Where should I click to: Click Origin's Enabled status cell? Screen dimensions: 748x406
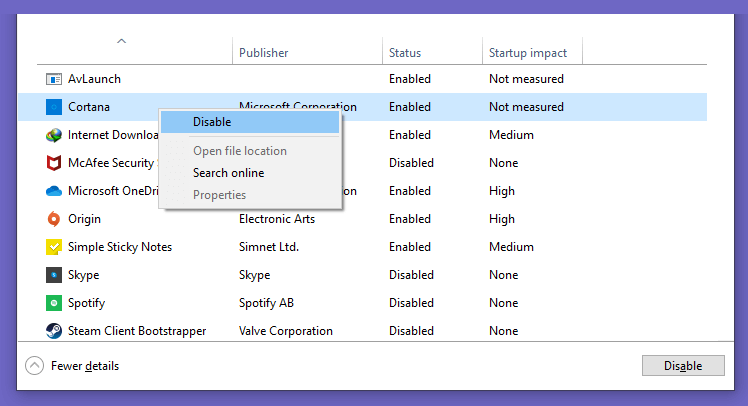click(x=410, y=219)
